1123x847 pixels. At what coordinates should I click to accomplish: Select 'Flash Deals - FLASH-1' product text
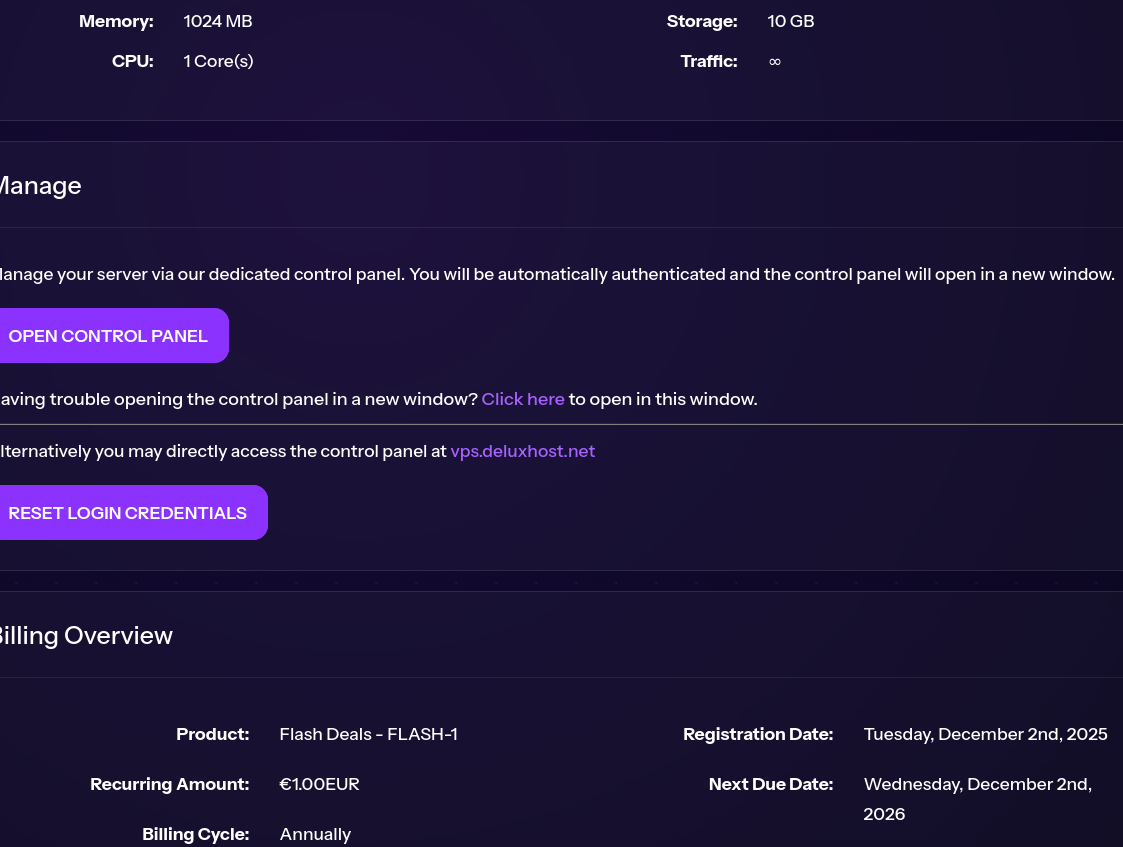coord(368,735)
